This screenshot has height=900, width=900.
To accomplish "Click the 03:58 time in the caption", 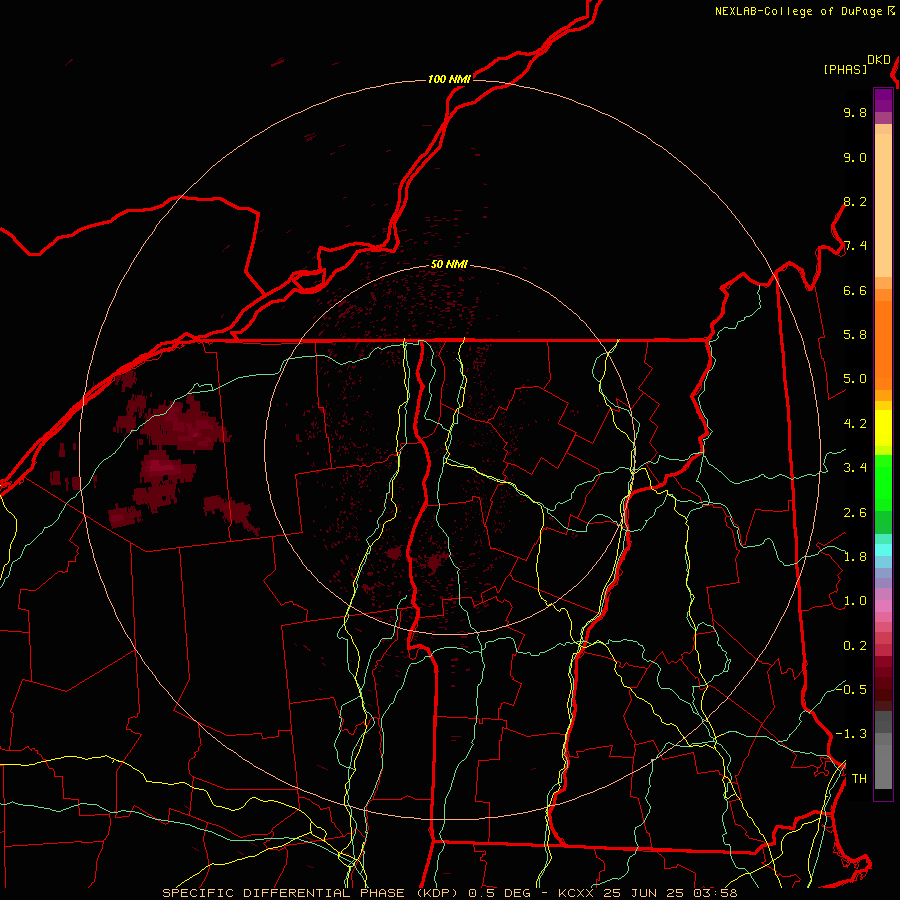I will 715,893.
